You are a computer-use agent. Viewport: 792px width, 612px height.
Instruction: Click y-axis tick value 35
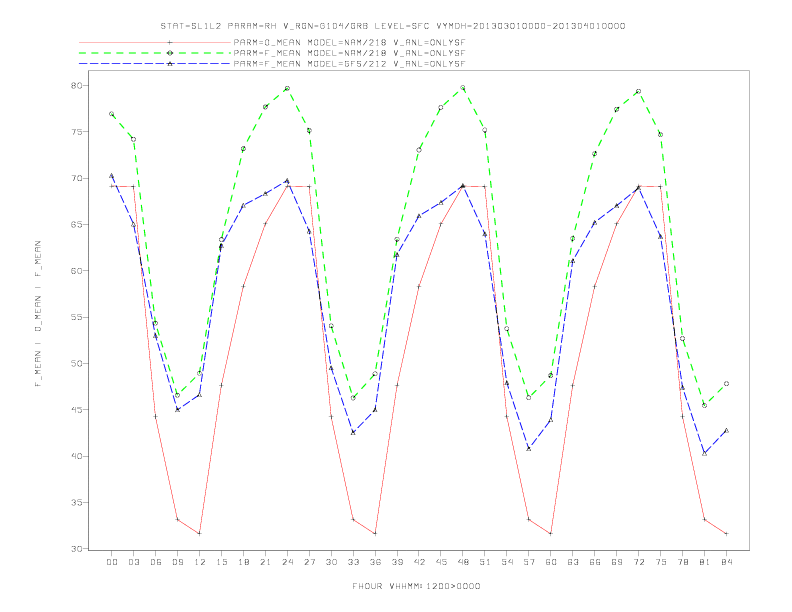click(76, 502)
